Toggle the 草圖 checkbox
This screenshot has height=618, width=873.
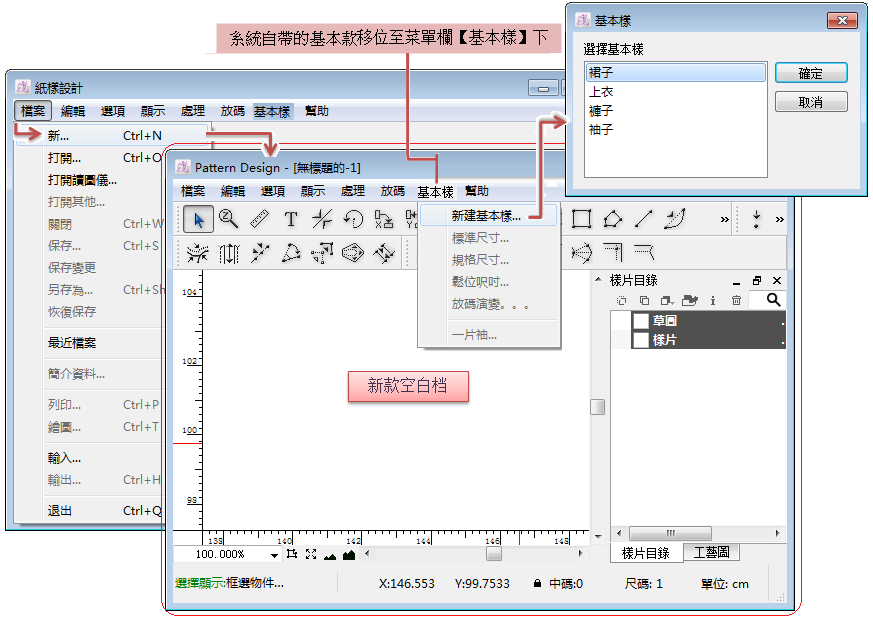pyautogui.click(x=641, y=321)
